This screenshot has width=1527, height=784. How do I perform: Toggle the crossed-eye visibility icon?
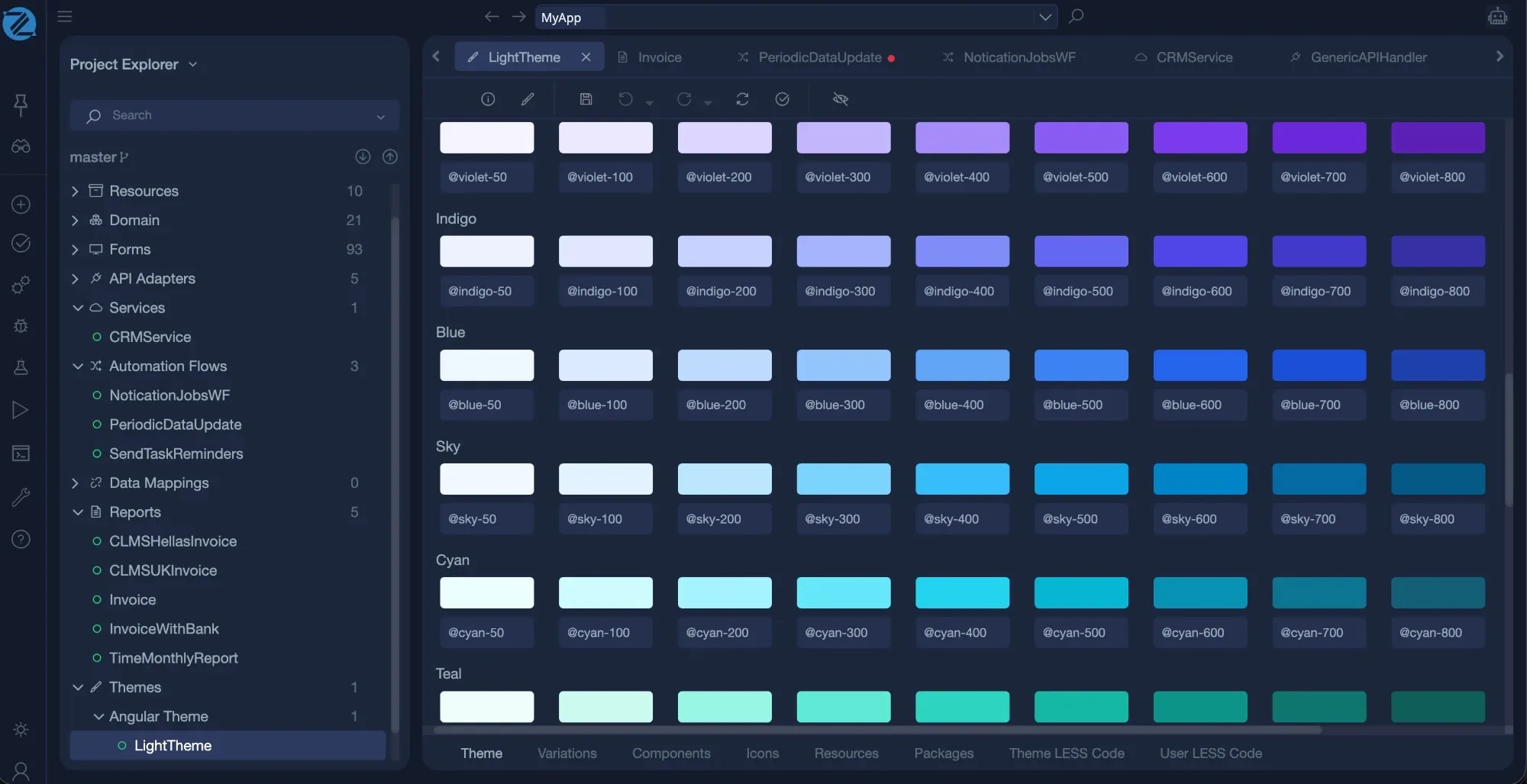(840, 99)
